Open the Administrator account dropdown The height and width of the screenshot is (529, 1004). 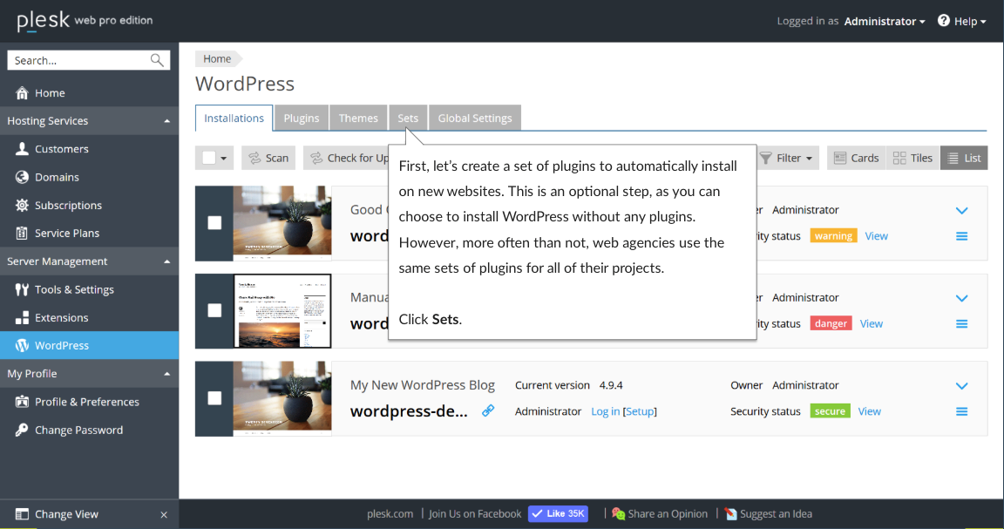click(884, 21)
